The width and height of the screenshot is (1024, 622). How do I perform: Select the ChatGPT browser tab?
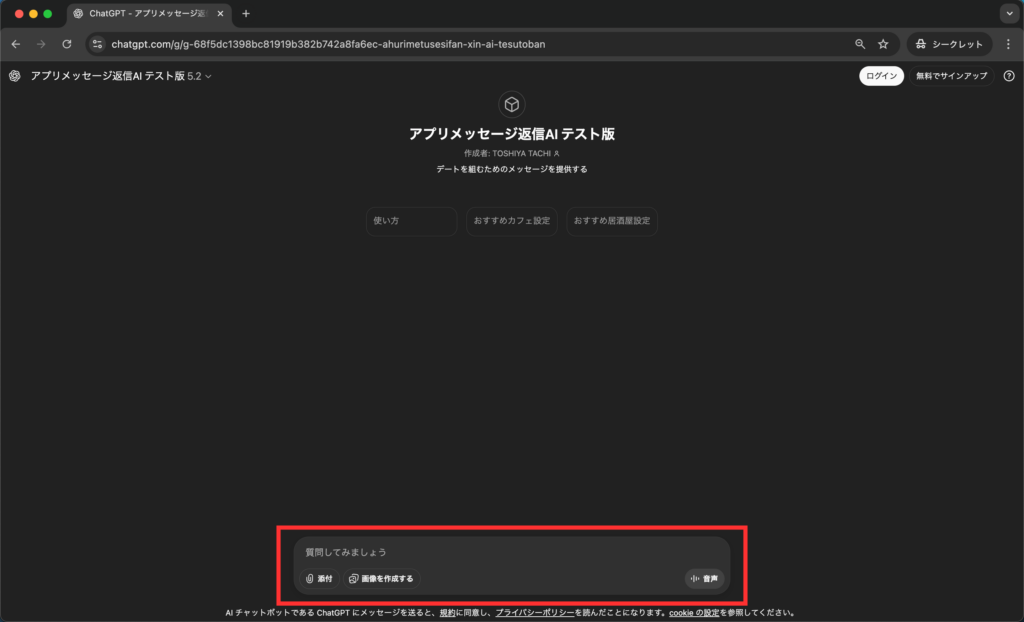(148, 14)
